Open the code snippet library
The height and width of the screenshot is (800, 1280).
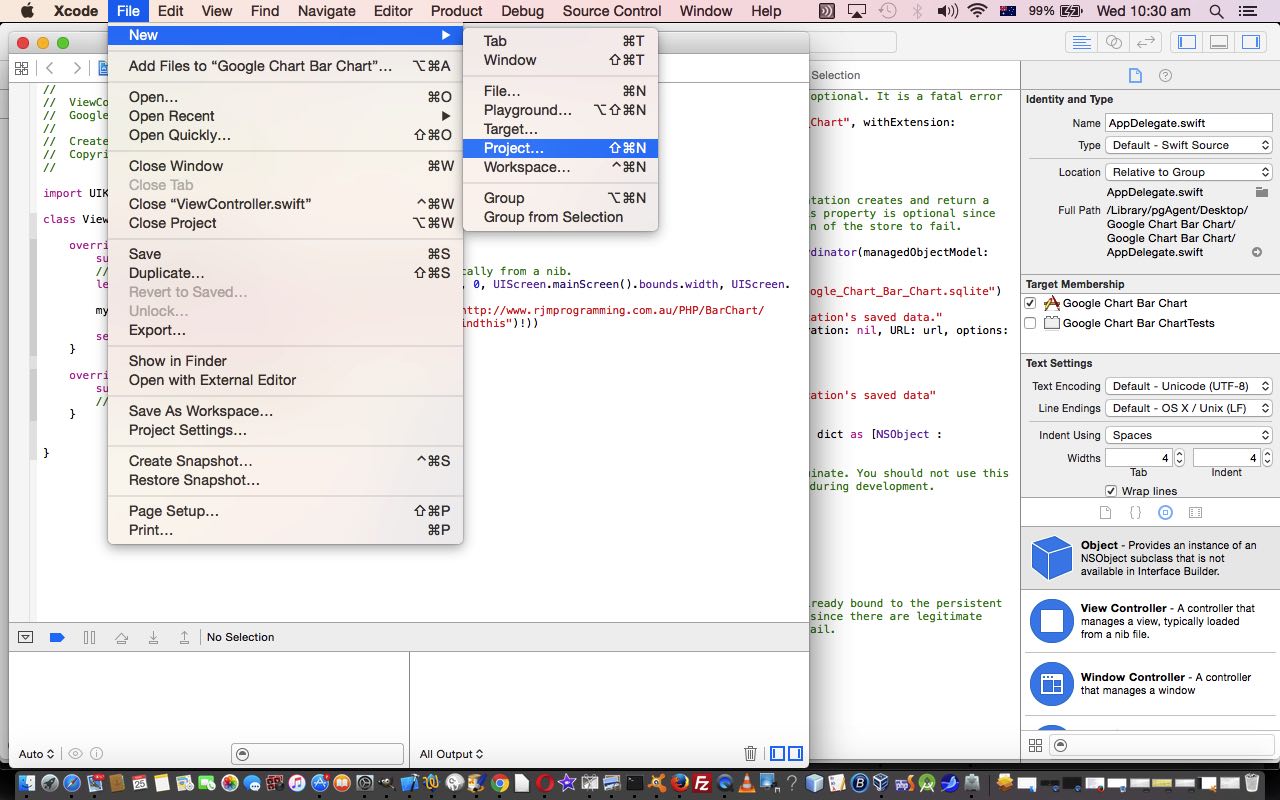point(1135,513)
